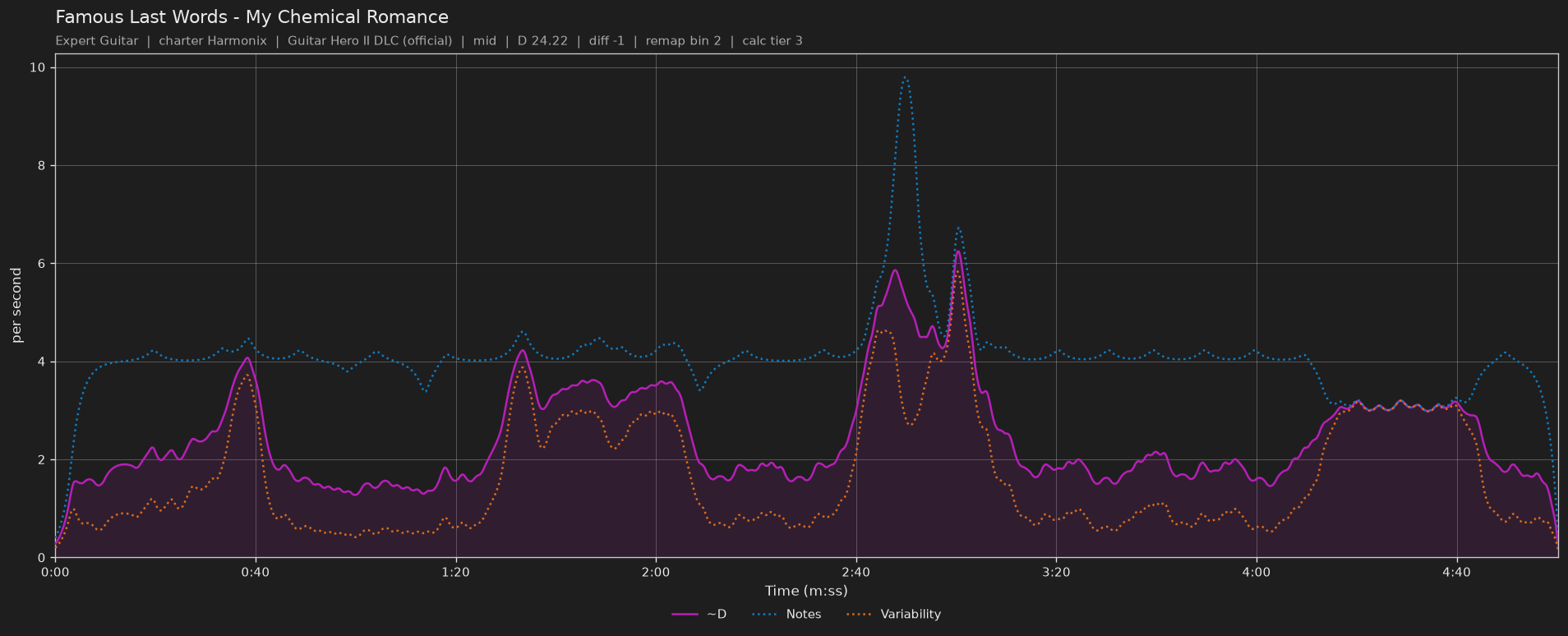Select the x-axis tick label "0:40"

point(256,572)
